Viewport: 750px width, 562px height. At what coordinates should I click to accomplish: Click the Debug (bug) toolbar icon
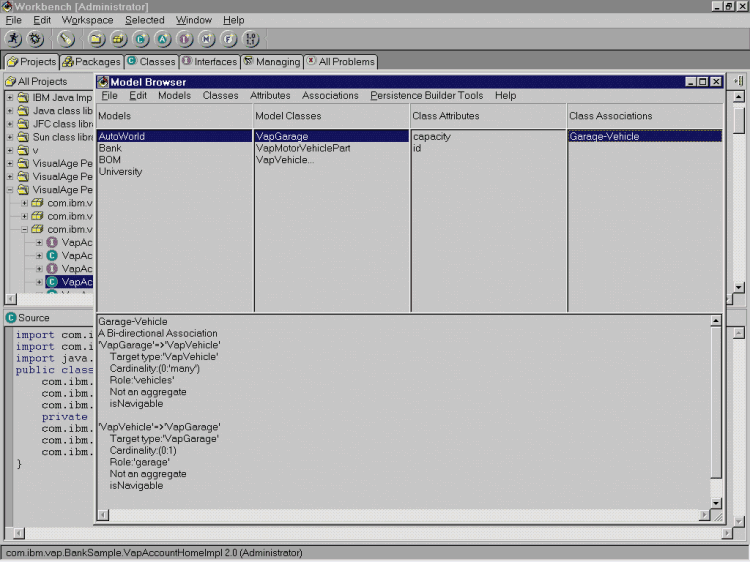tap(35, 39)
